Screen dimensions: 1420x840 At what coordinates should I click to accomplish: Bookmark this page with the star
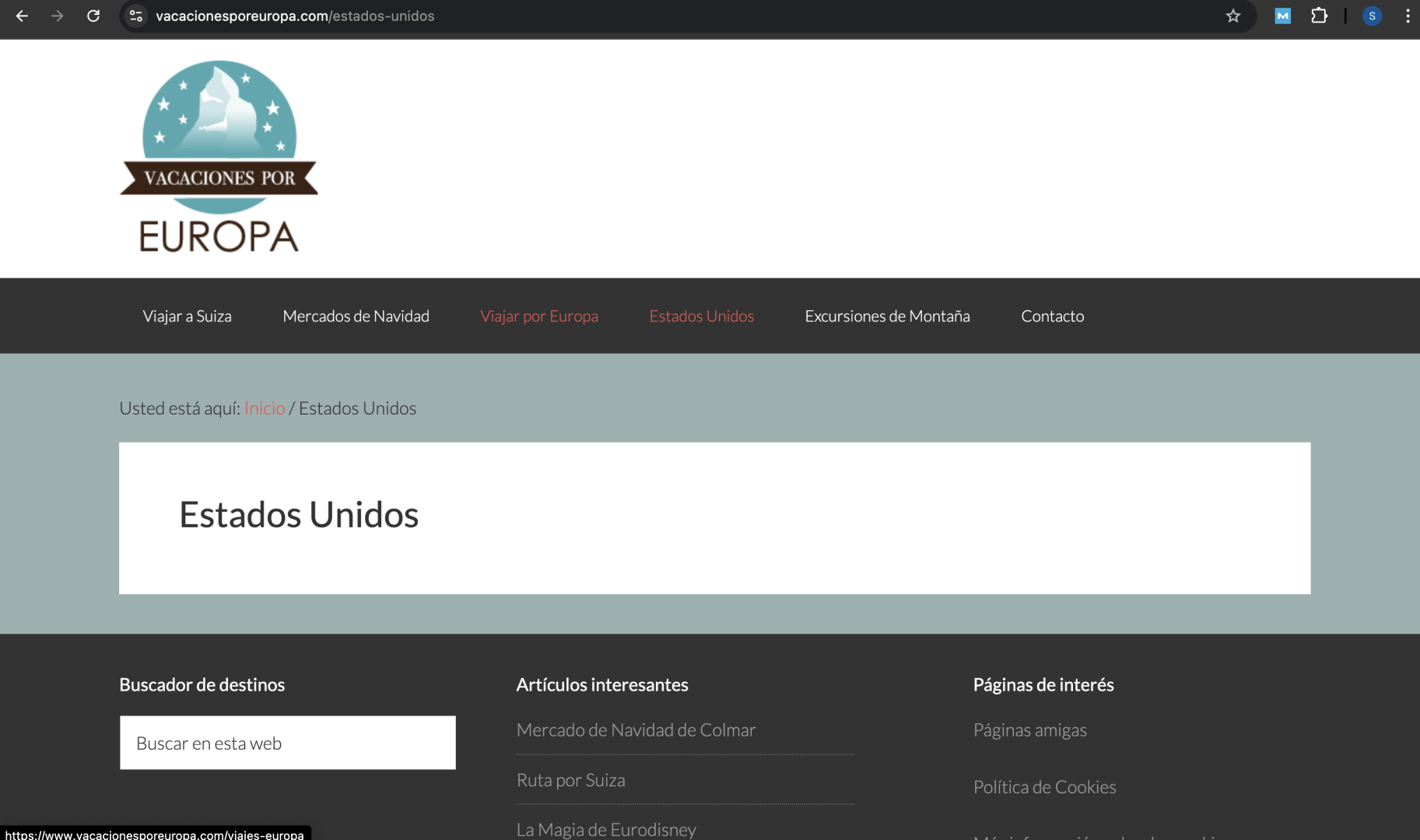pos(1233,16)
